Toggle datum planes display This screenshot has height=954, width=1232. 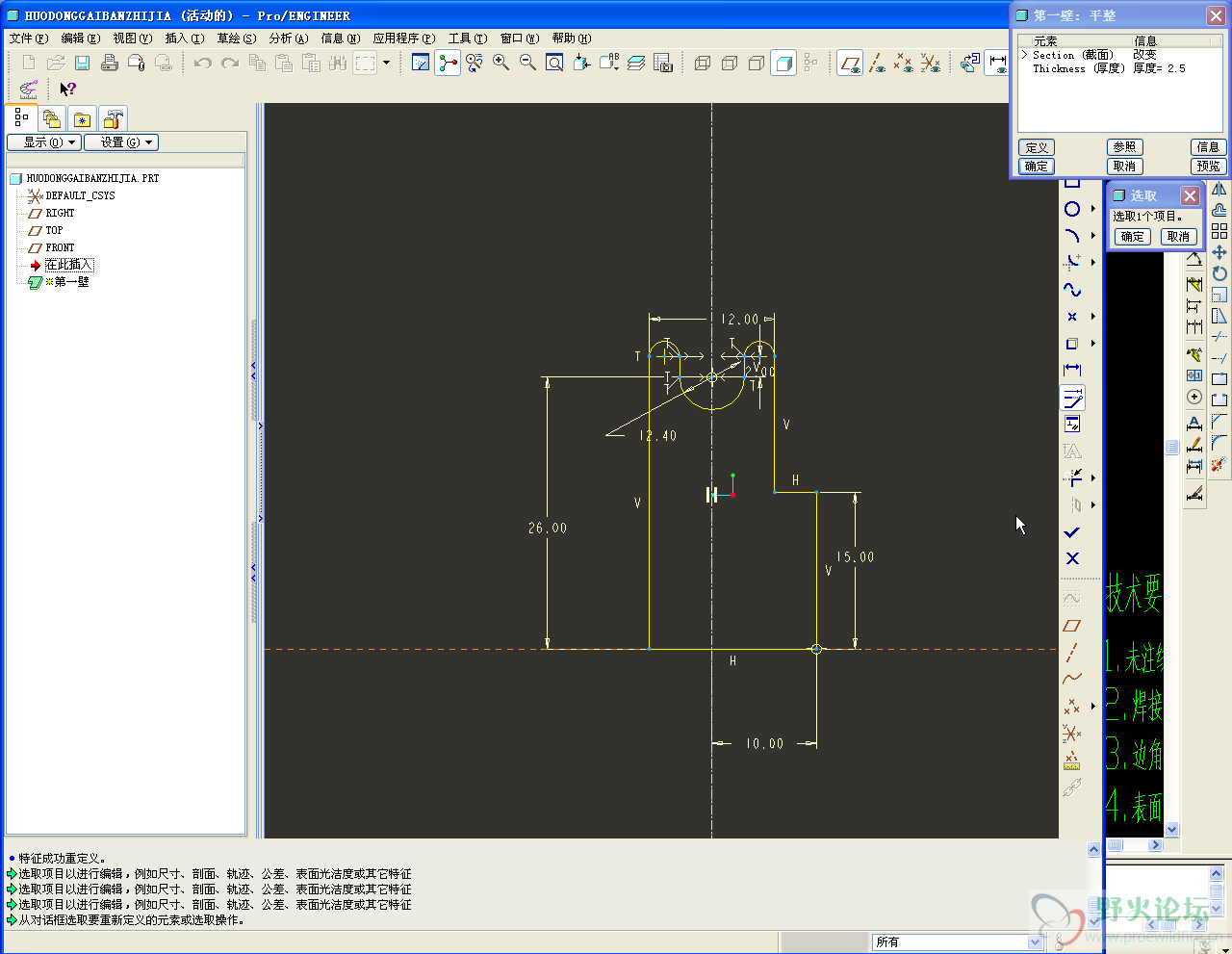[x=850, y=63]
